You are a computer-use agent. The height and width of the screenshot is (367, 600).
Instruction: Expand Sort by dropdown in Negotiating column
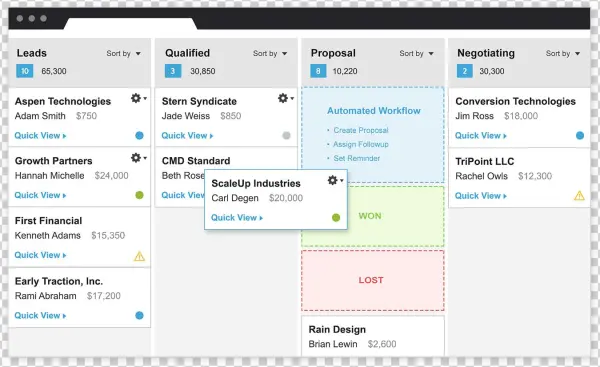tap(563, 54)
